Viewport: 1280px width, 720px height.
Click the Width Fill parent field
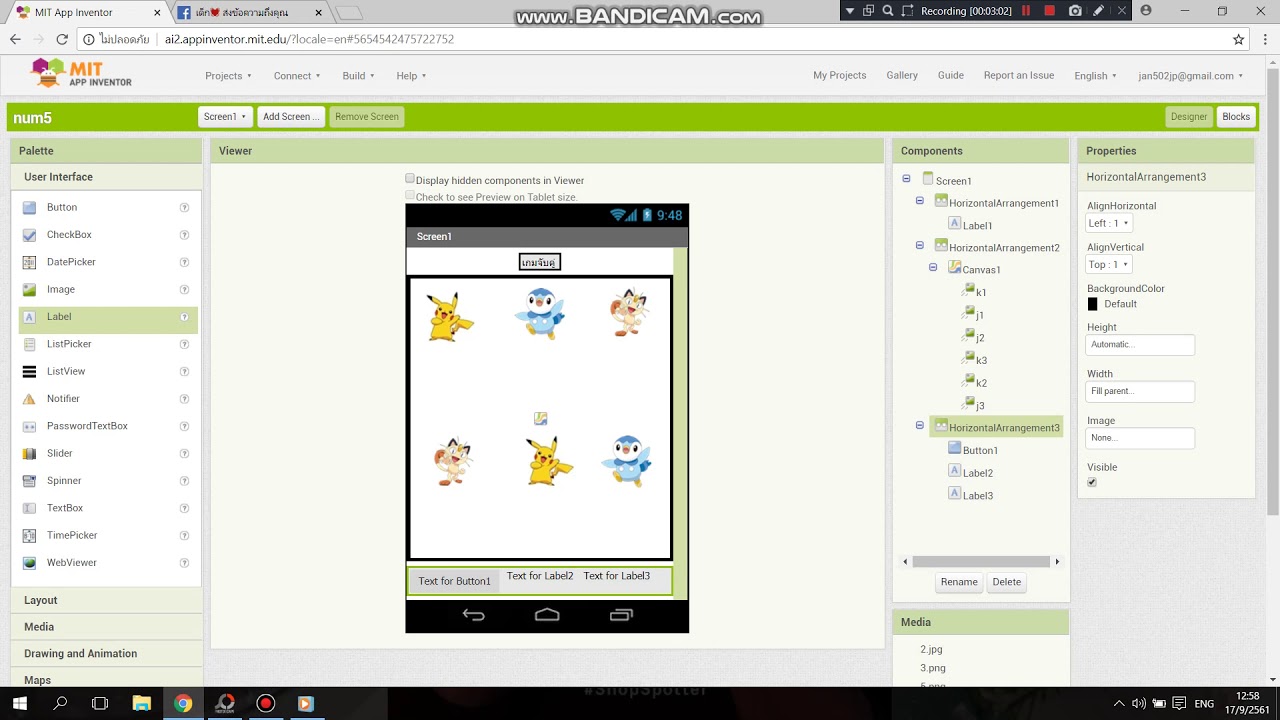pyautogui.click(x=1140, y=391)
